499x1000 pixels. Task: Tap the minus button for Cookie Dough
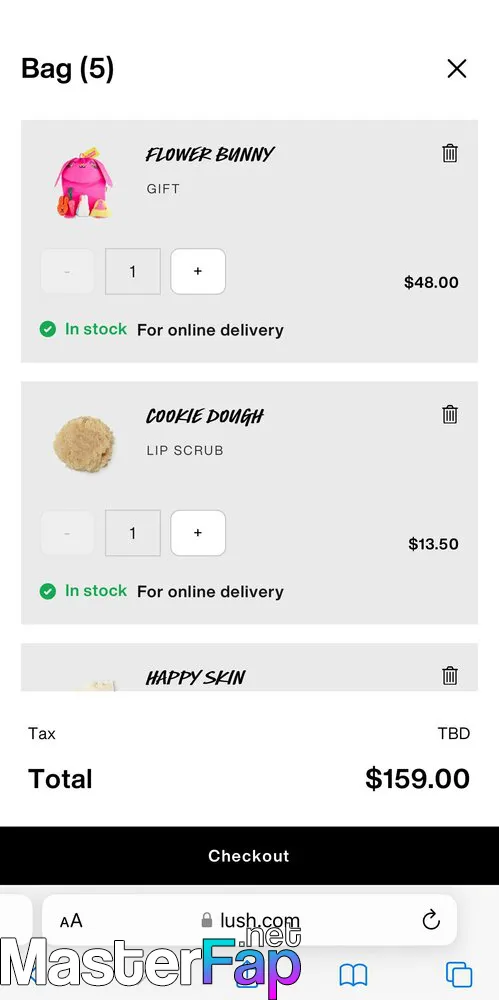click(67, 533)
